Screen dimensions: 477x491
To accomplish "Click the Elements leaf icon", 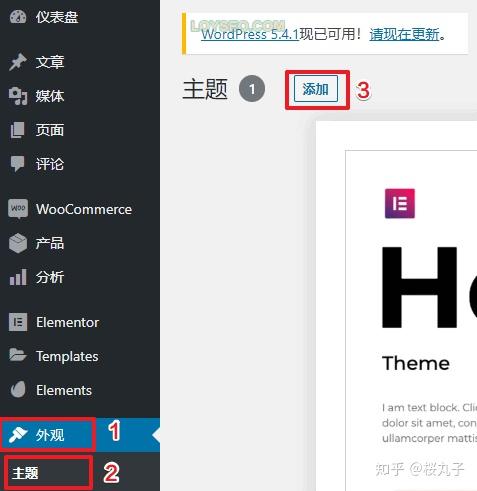I will point(18,389).
